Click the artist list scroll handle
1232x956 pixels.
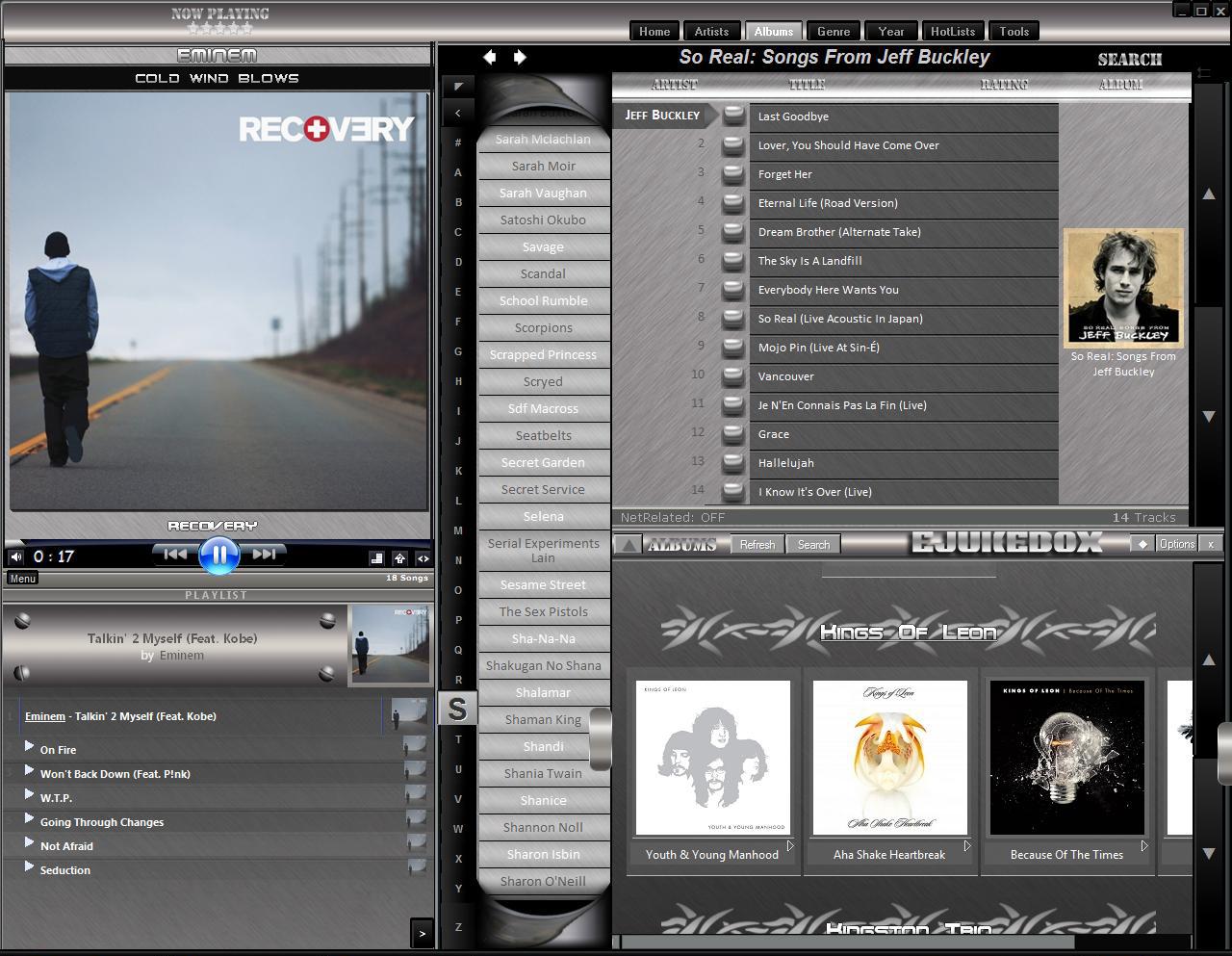[601, 738]
